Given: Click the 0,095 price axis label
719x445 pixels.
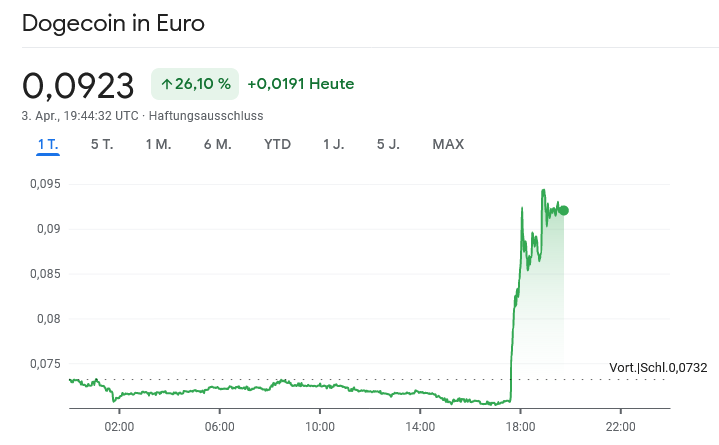Looking at the screenshot, I should 45,184.
